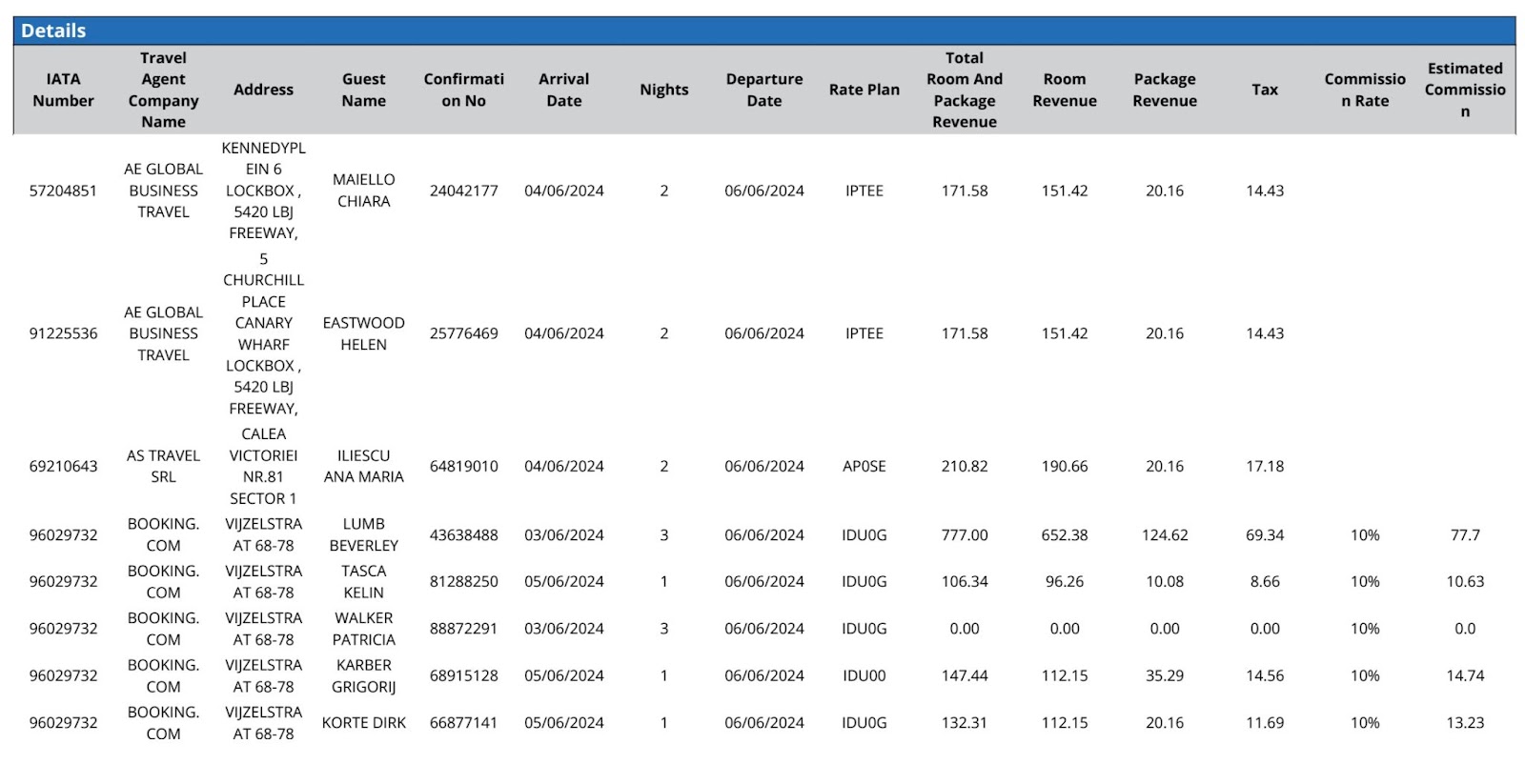Select the Rate Plan column header
Screen dimensions: 1525x784
click(x=864, y=90)
